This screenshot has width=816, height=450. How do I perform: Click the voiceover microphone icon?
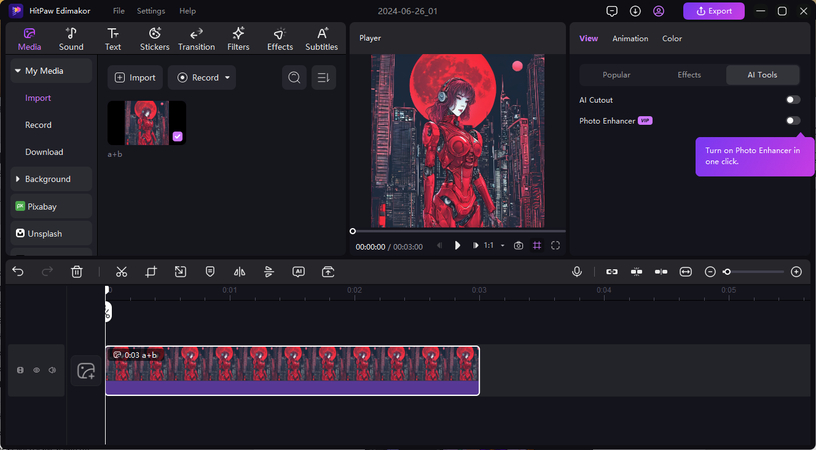point(577,271)
